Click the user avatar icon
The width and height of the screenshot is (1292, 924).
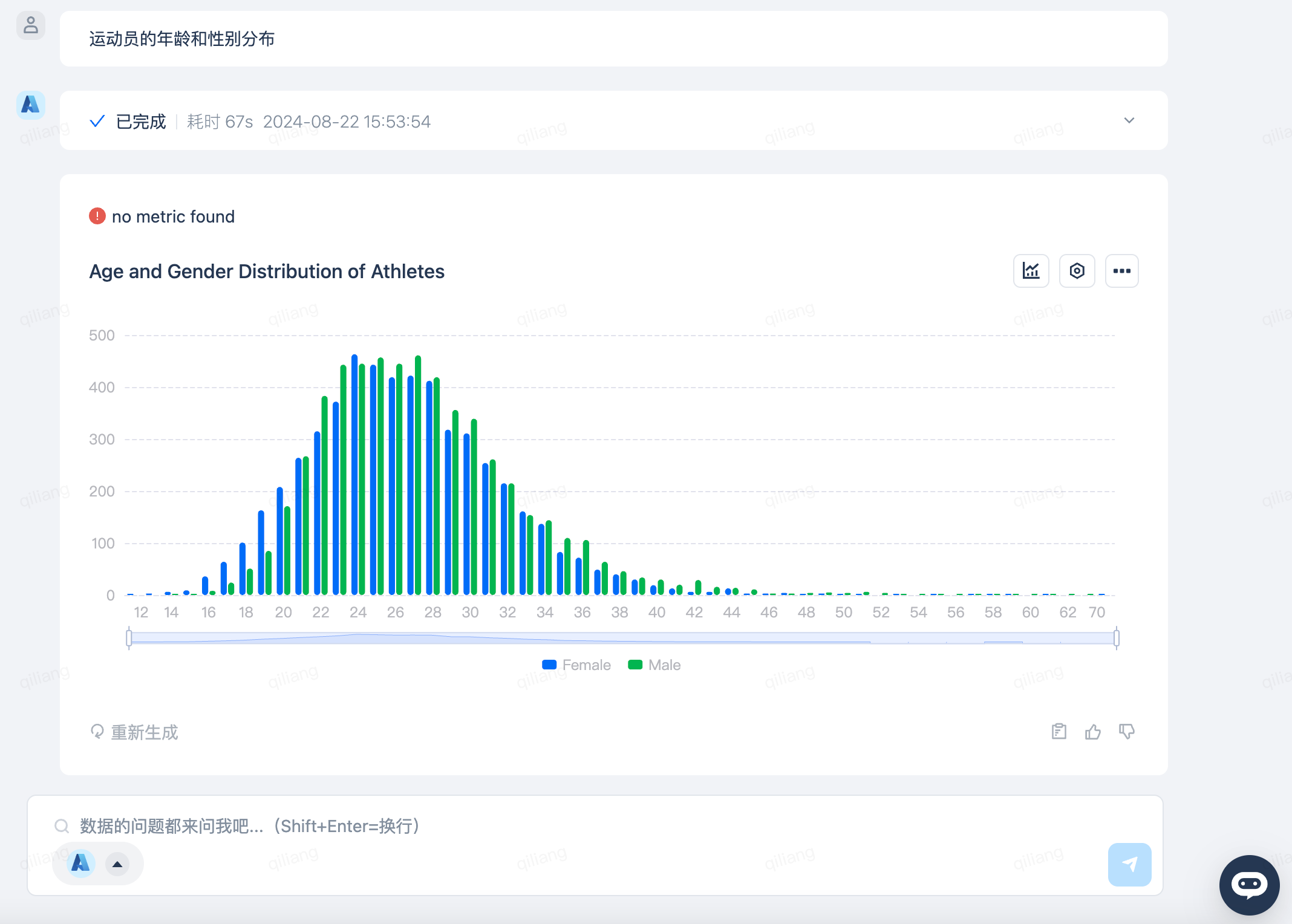pyautogui.click(x=31, y=25)
